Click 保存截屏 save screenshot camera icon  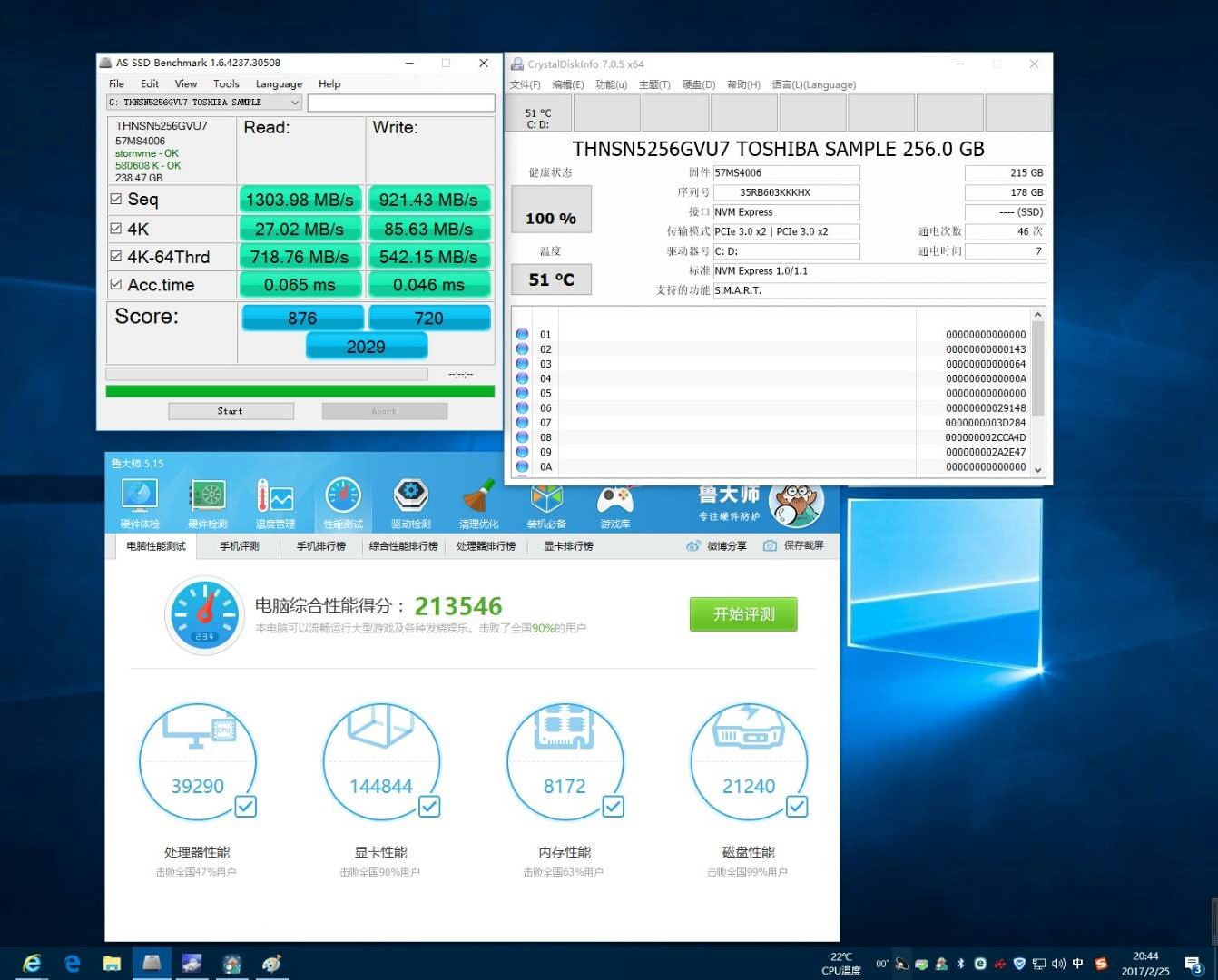pyautogui.click(x=793, y=545)
